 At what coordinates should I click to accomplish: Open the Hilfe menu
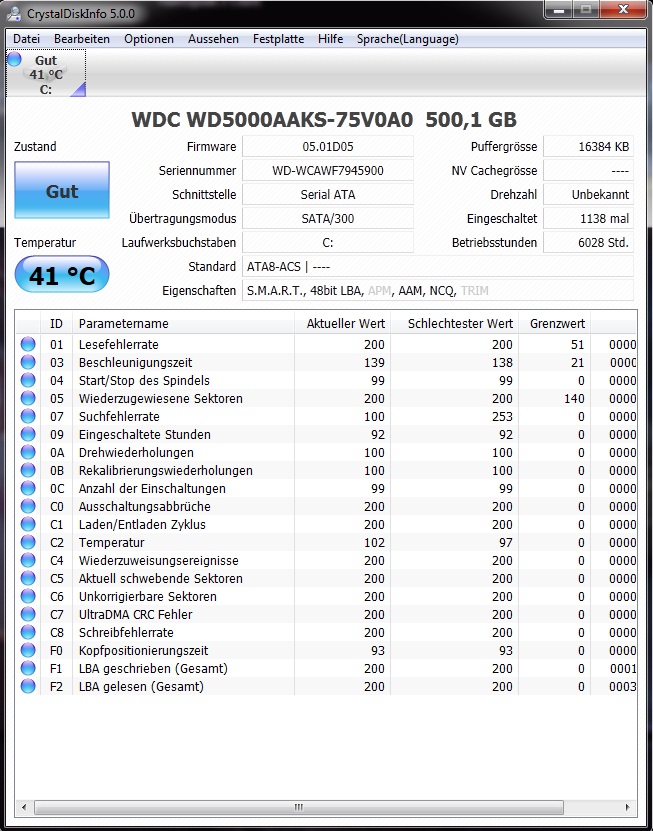coord(330,39)
